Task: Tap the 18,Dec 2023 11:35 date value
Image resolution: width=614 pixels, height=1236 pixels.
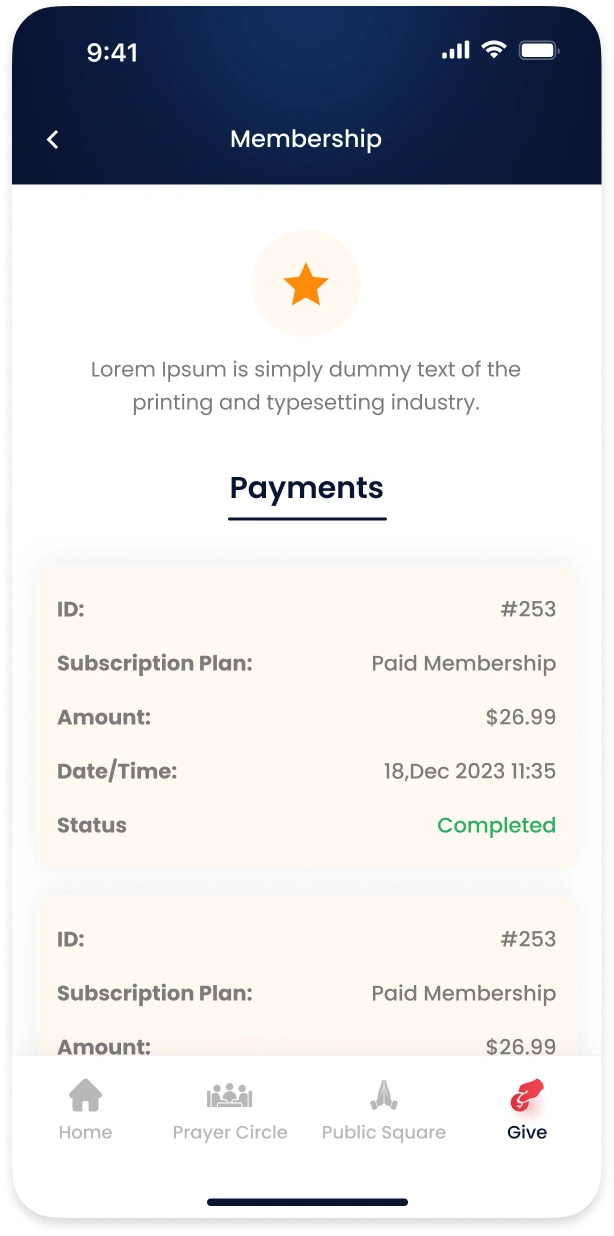Action: click(x=469, y=772)
